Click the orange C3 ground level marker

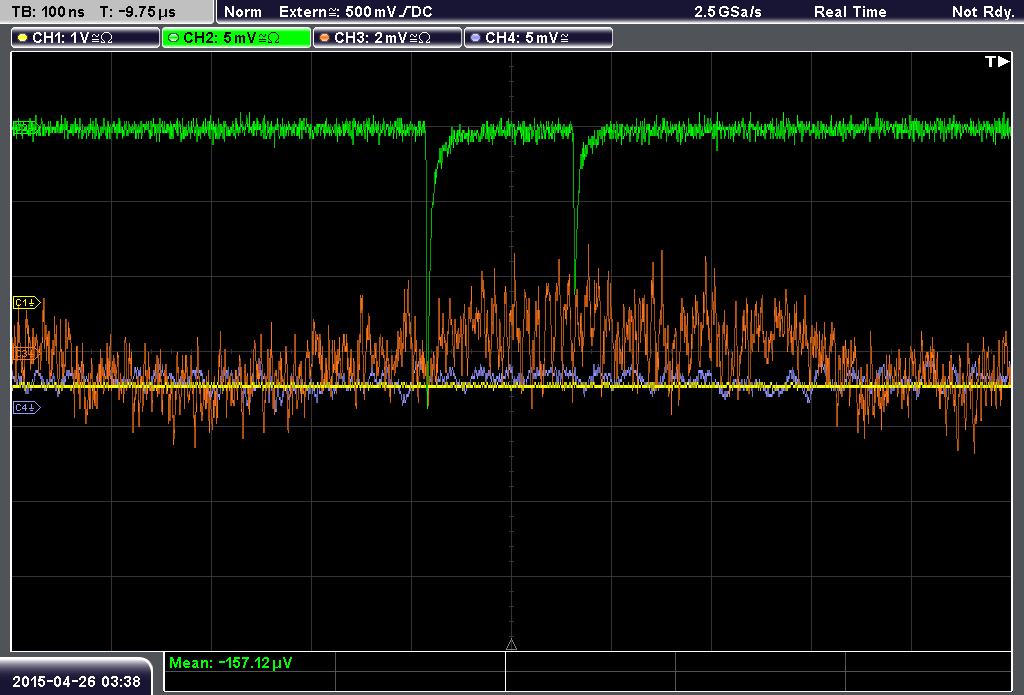click(x=25, y=353)
